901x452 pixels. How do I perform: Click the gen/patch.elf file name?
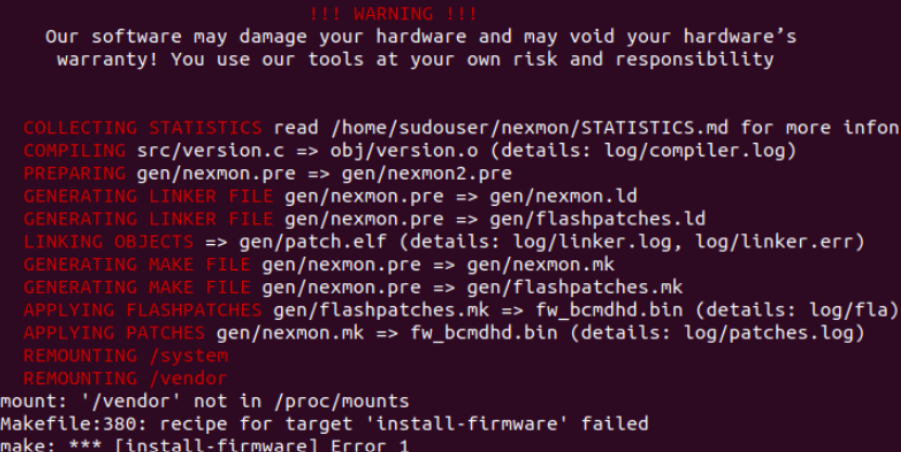[x=313, y=242]
